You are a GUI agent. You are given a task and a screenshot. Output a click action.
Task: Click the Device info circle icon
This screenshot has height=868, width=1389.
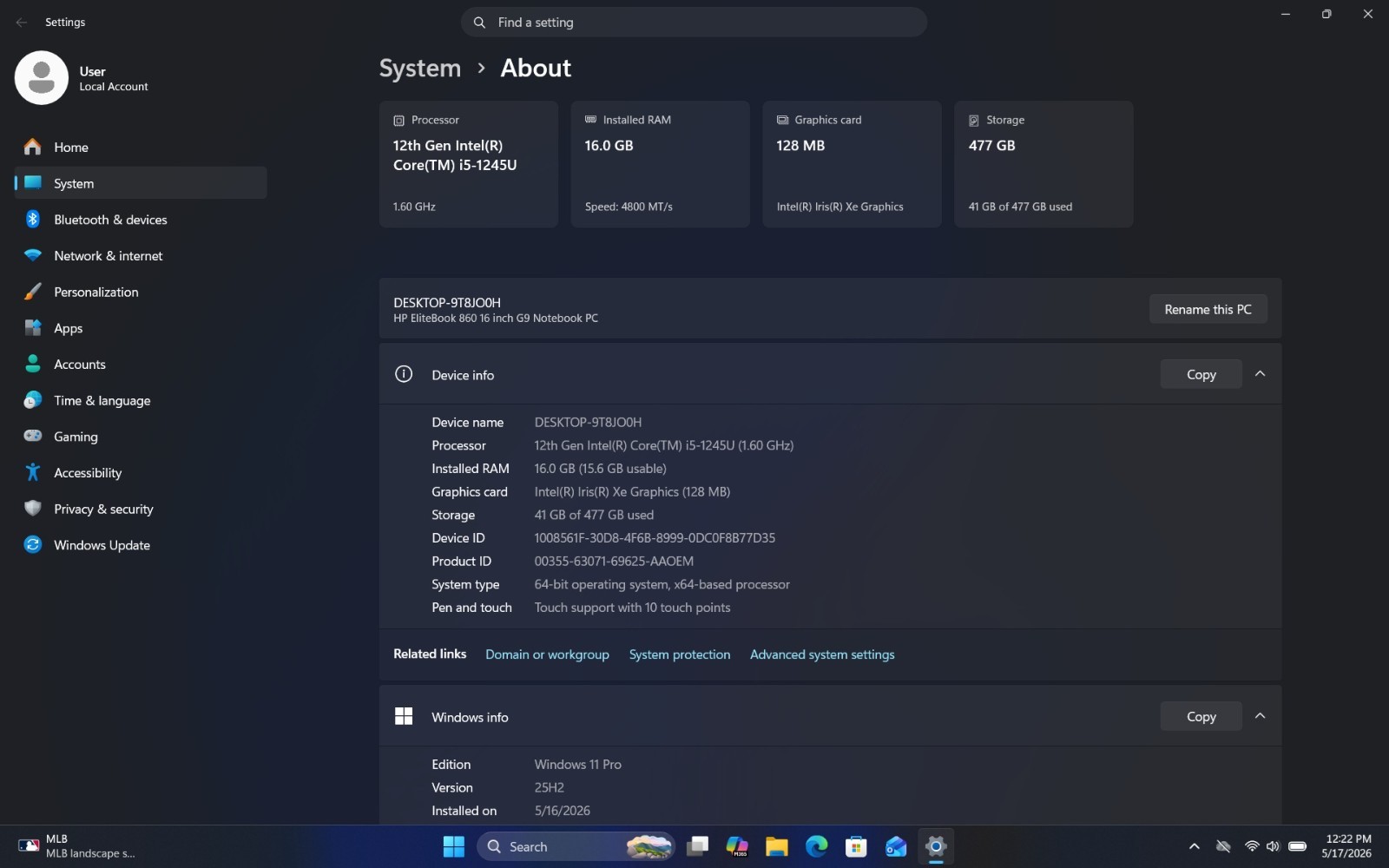pos(404,374)
